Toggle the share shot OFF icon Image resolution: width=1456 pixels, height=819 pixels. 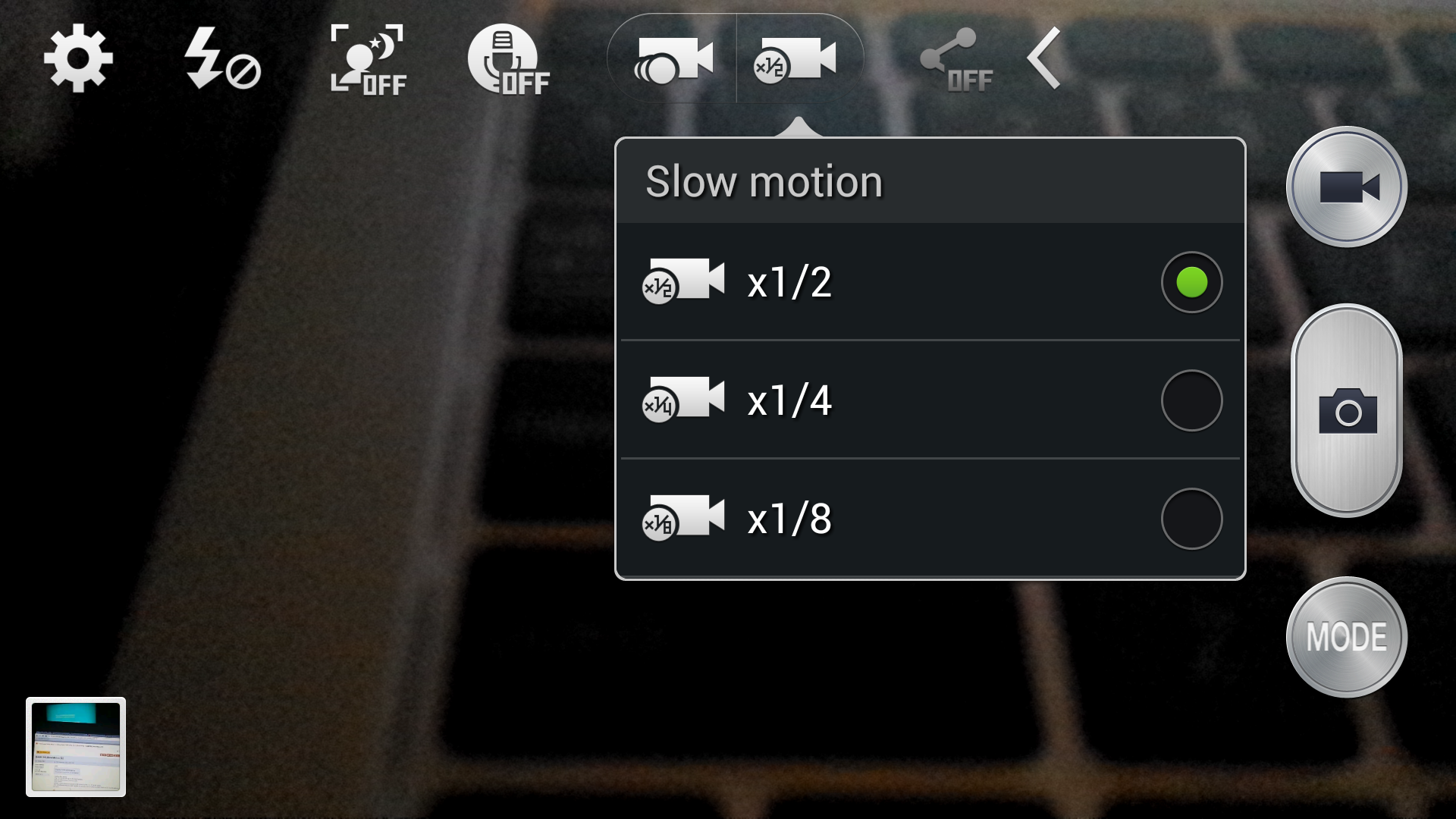(x=956, y=60)
